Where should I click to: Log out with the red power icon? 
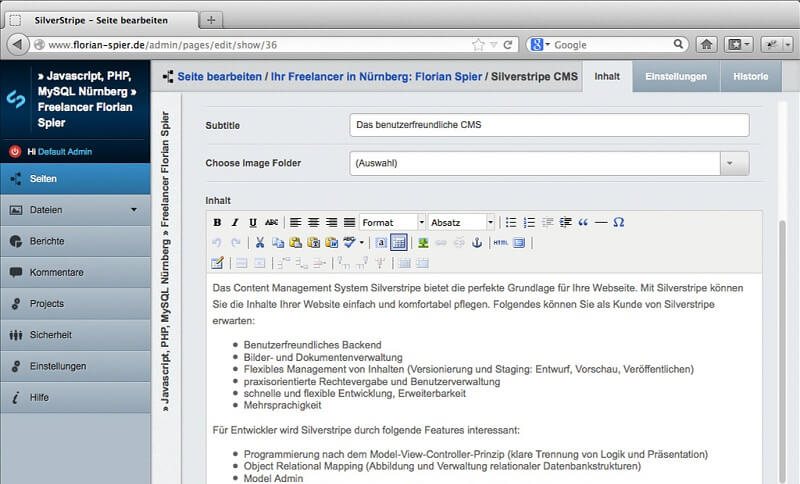[15, 151]
